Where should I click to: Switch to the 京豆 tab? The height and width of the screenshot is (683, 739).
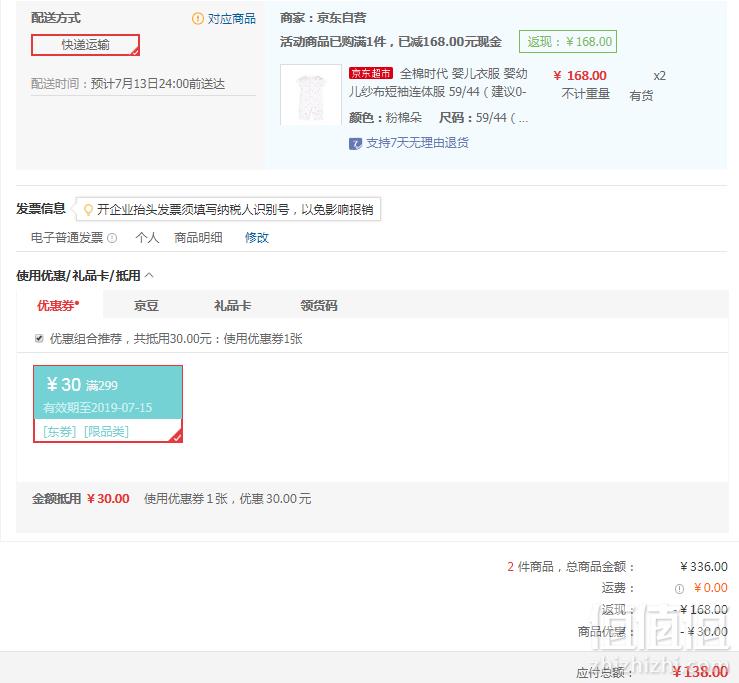pos(146,305)
